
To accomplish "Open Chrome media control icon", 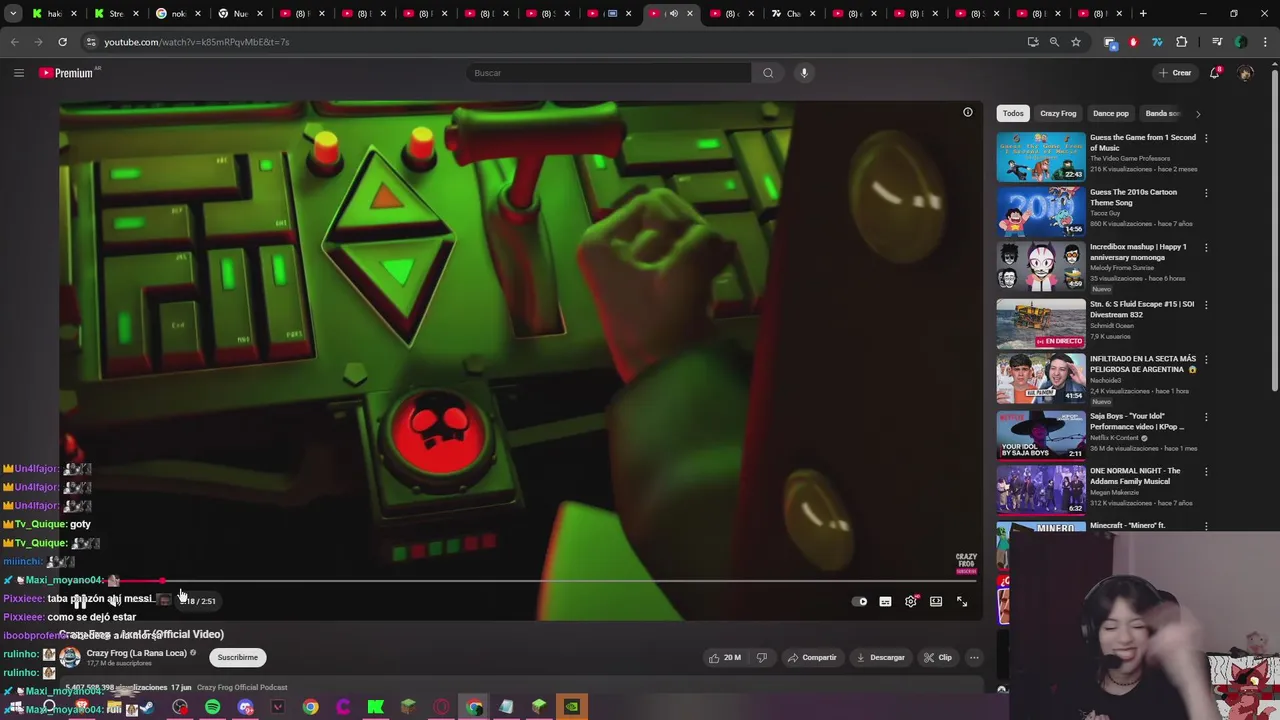I will (x=1217, y=42).
